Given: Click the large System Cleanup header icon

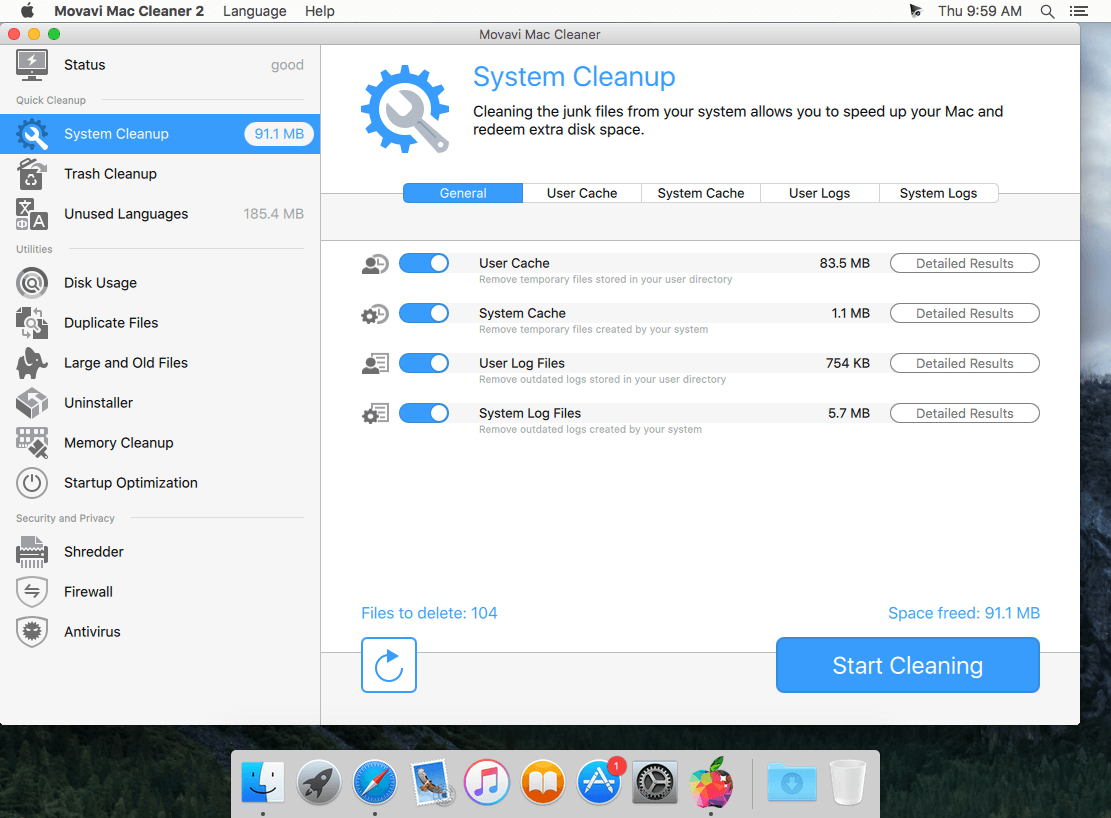Looking at the screenshot, I should (405, 109).
